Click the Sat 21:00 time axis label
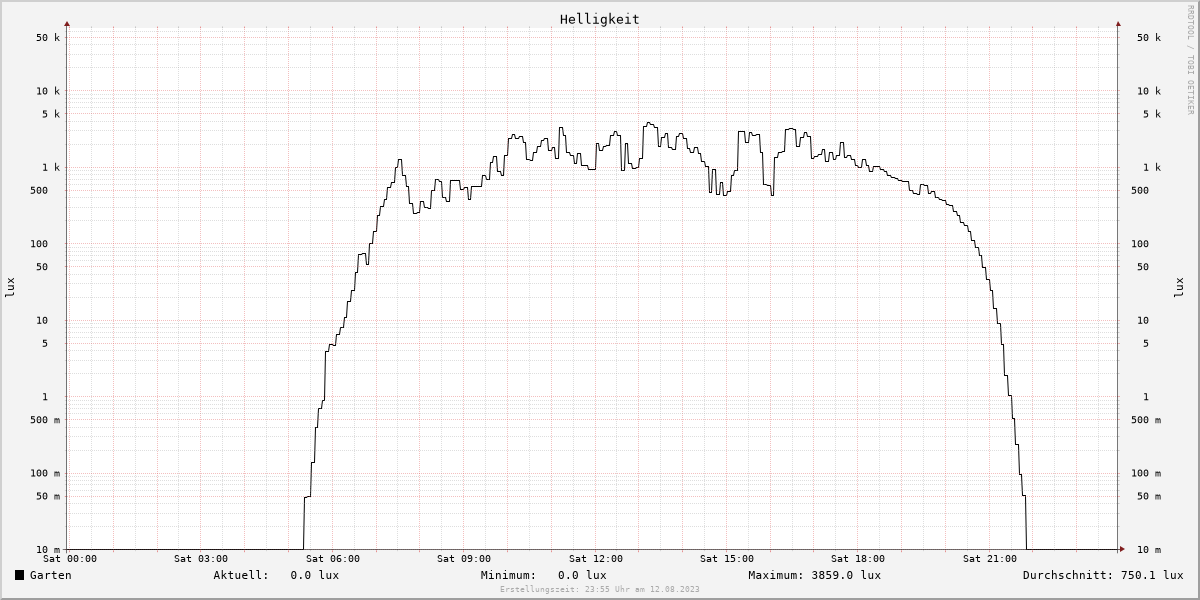1200x600 pixels. 990,558
